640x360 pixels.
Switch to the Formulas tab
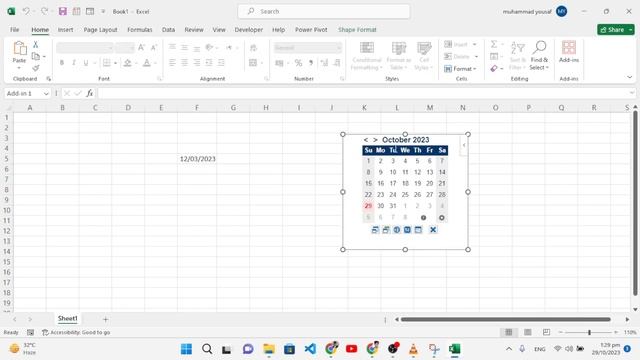coord(140,30)
